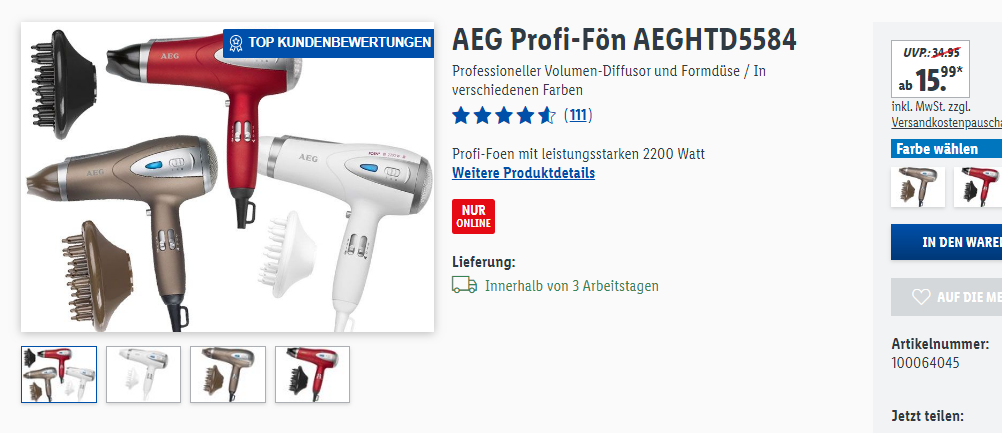The width and height of the screenshot is (1002, 433).
Task: Click the heart icon on wishlist button
Action: pos(921,296)
